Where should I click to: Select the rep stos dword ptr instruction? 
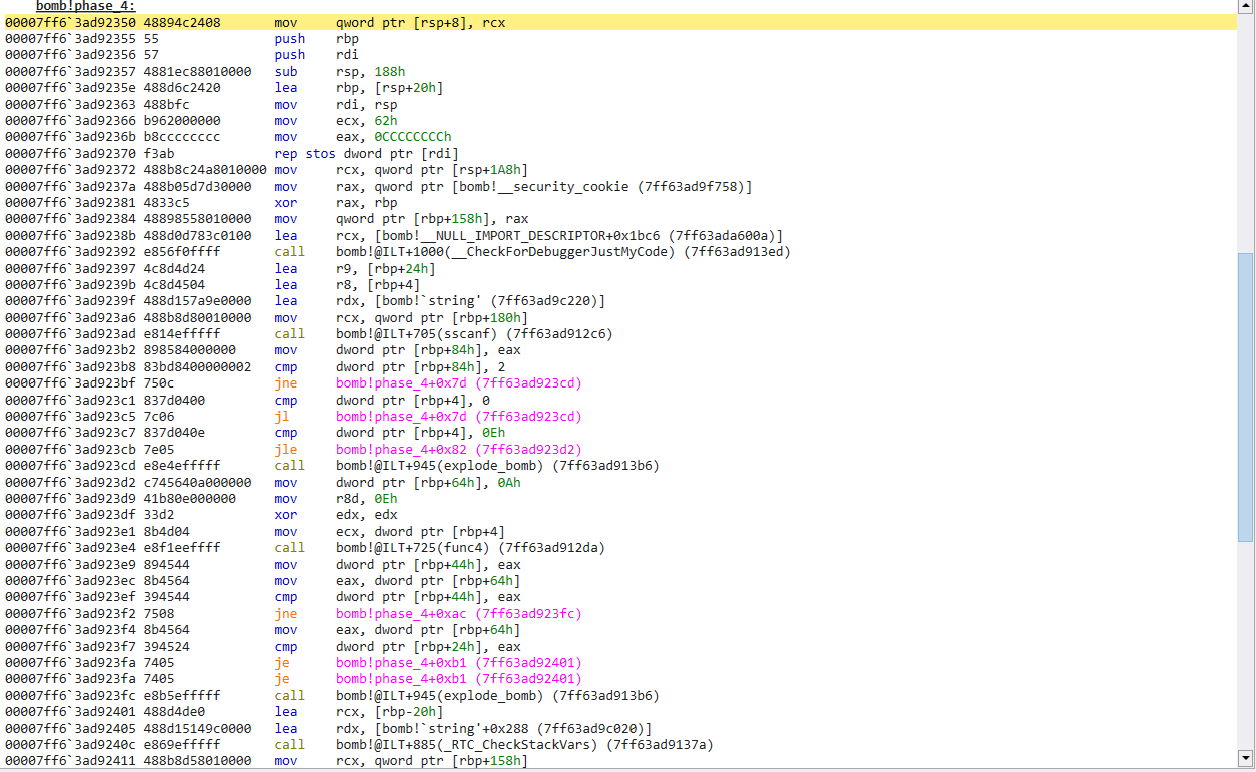(372, 153)
